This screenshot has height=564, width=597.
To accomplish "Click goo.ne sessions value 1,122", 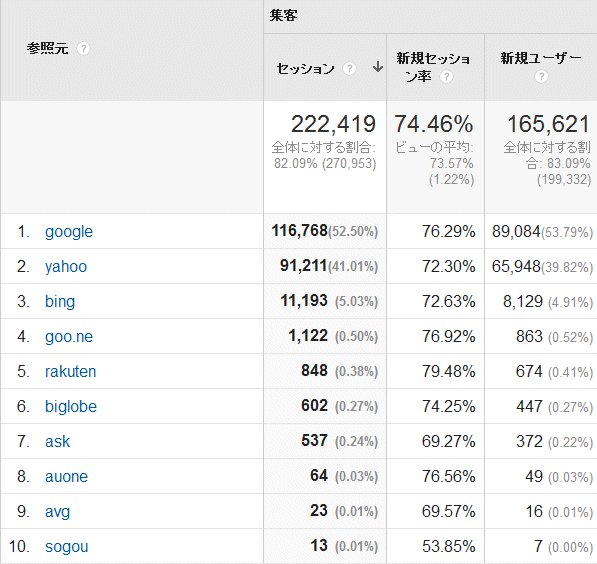I will 308,336.
